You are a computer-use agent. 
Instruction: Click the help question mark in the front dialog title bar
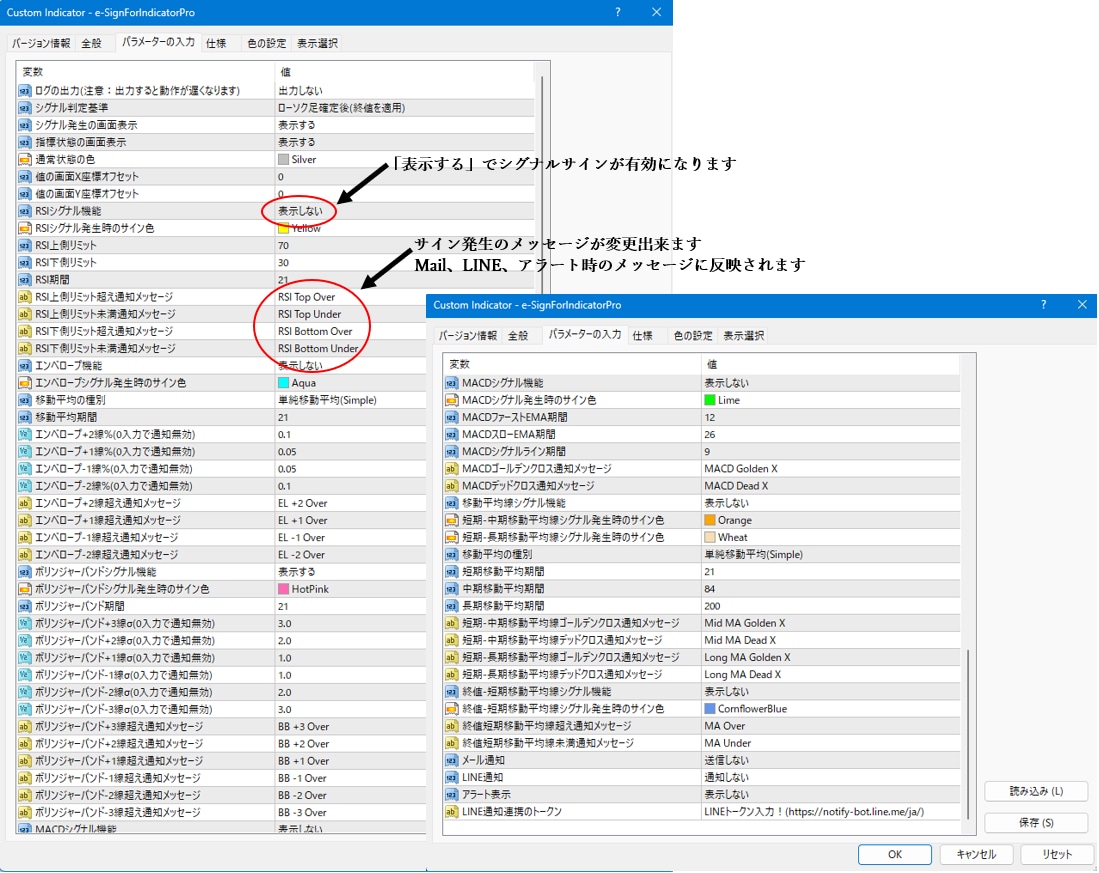[1044, 305]
